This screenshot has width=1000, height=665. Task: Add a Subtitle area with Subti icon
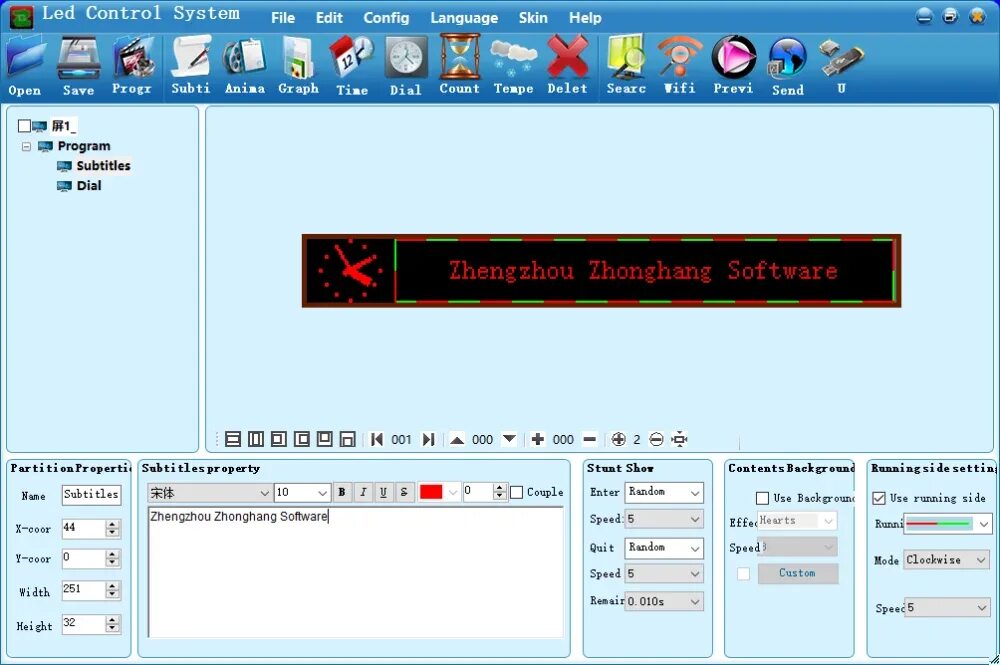[191, 66]
